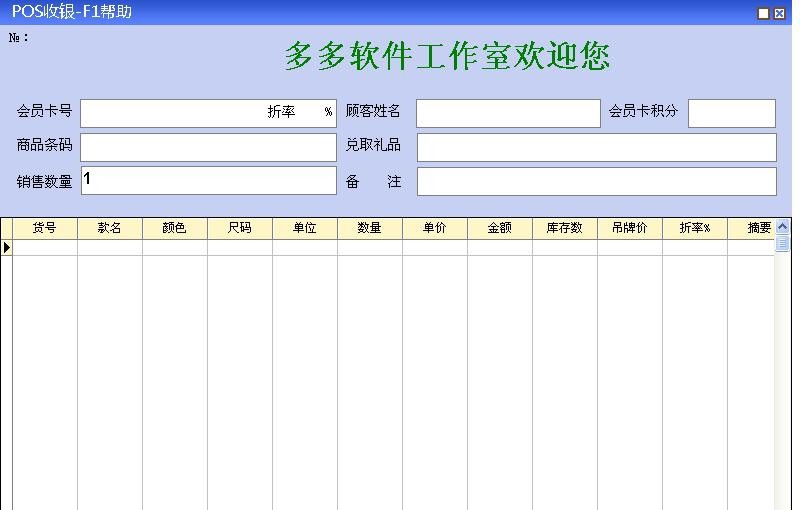Screen dimensions: 800x510
Task: Maximize the POS收银 window
Action: tap(763, 14)
